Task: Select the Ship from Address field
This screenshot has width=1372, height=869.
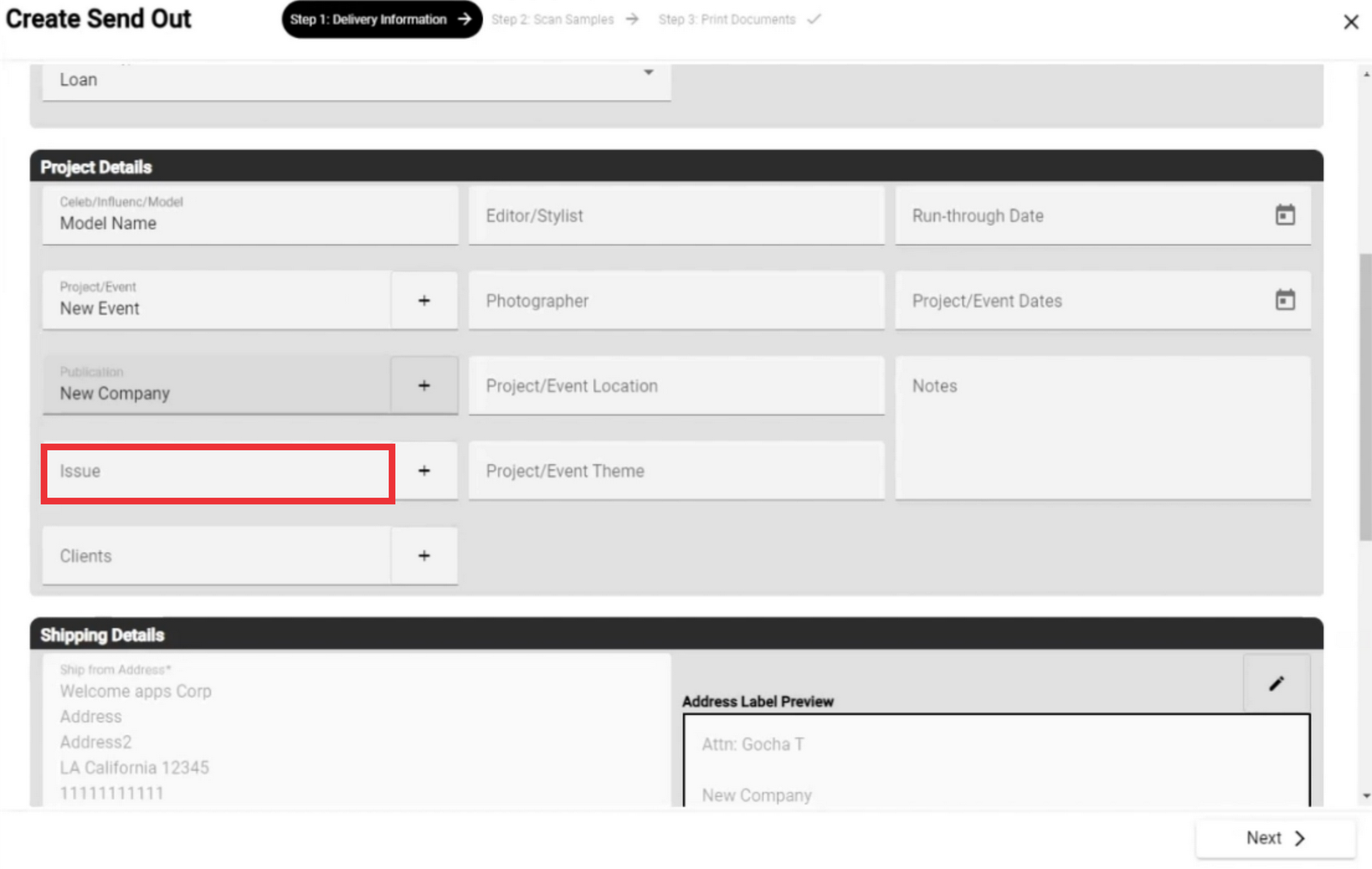Action: [x=356, y=731]
